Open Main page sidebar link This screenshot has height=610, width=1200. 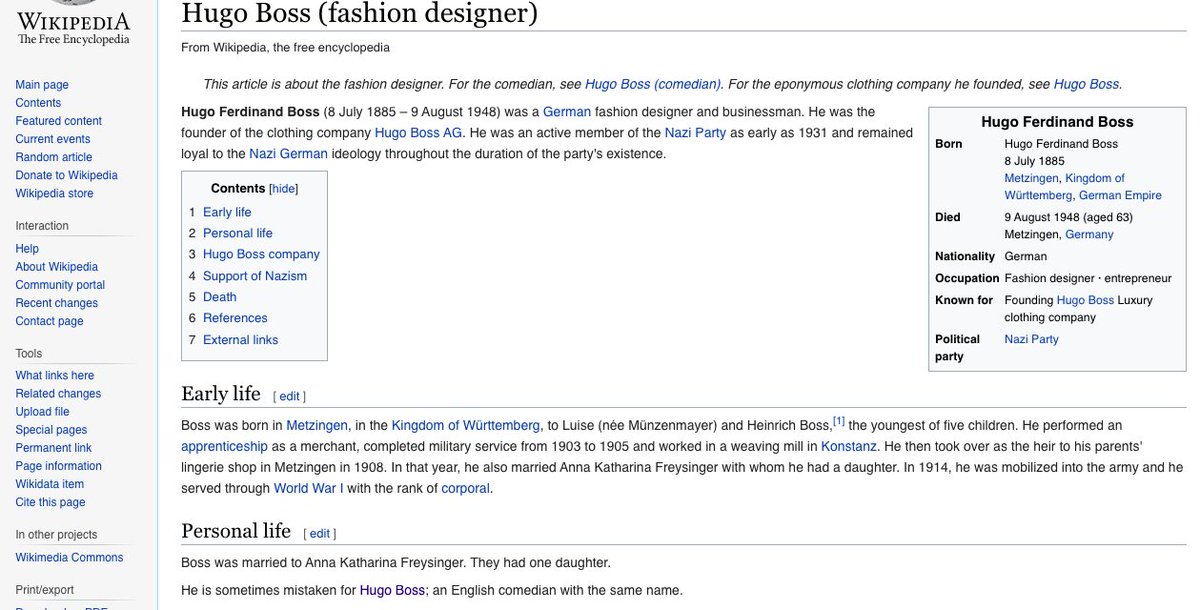click(42, 85)
